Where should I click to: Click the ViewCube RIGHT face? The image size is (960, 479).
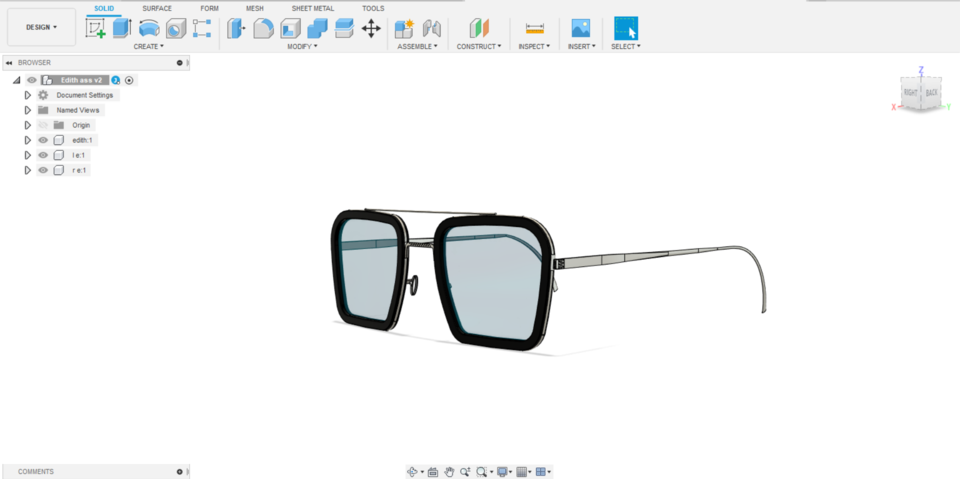[911, 92]
